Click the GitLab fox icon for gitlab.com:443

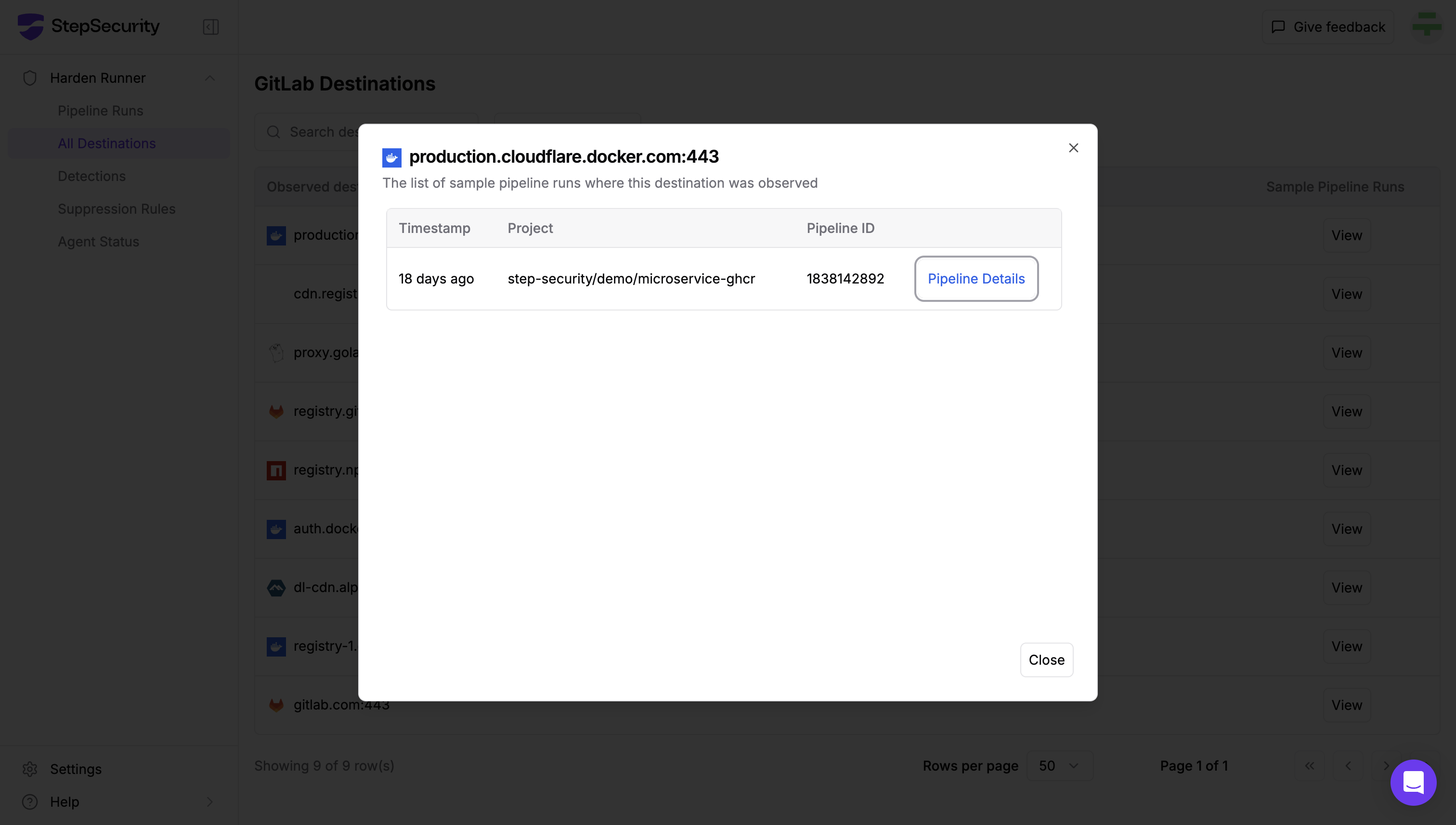pyautogui.click(x=276, y=705)
